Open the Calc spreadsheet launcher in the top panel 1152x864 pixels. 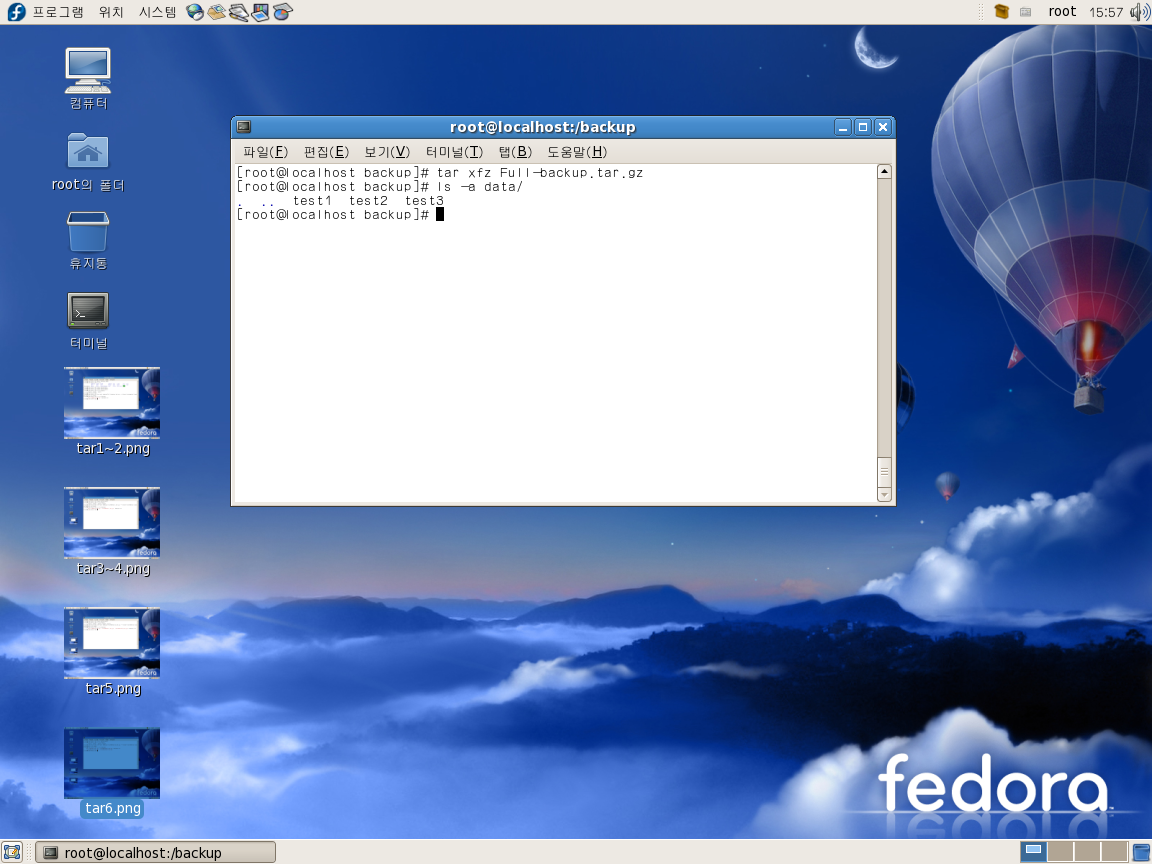(283, 12)
